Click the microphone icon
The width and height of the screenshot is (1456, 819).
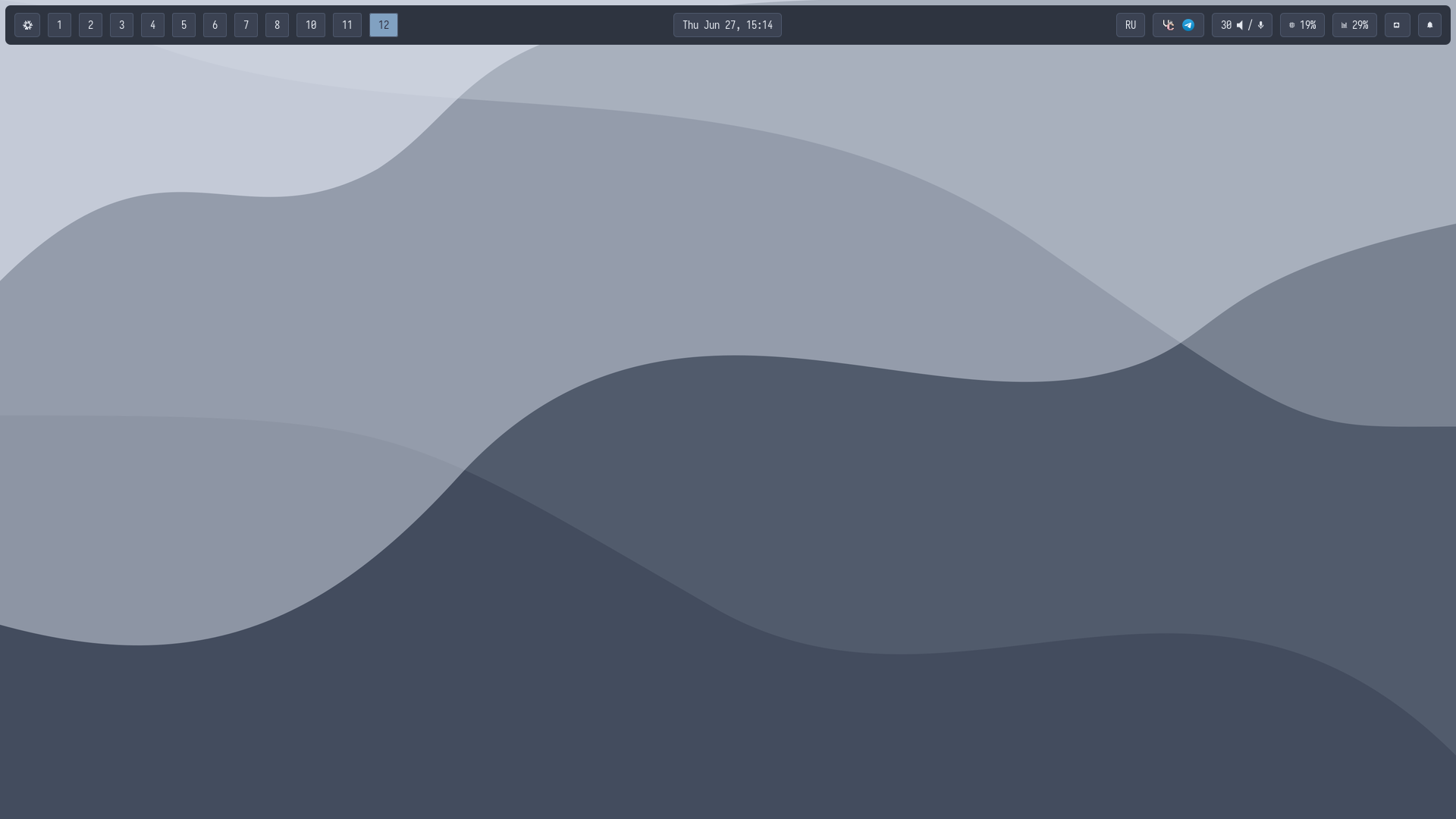click(1260, 25)
